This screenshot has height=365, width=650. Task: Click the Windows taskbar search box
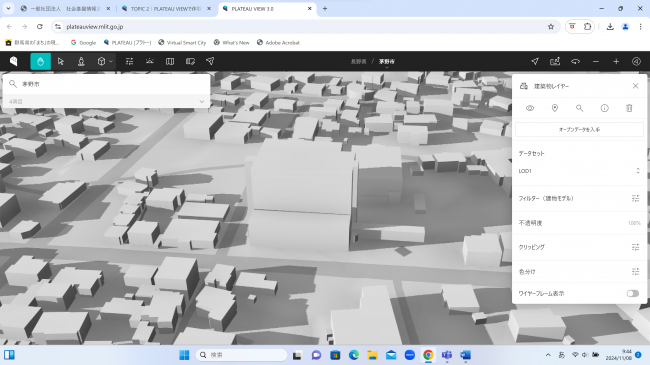[241, 355]
